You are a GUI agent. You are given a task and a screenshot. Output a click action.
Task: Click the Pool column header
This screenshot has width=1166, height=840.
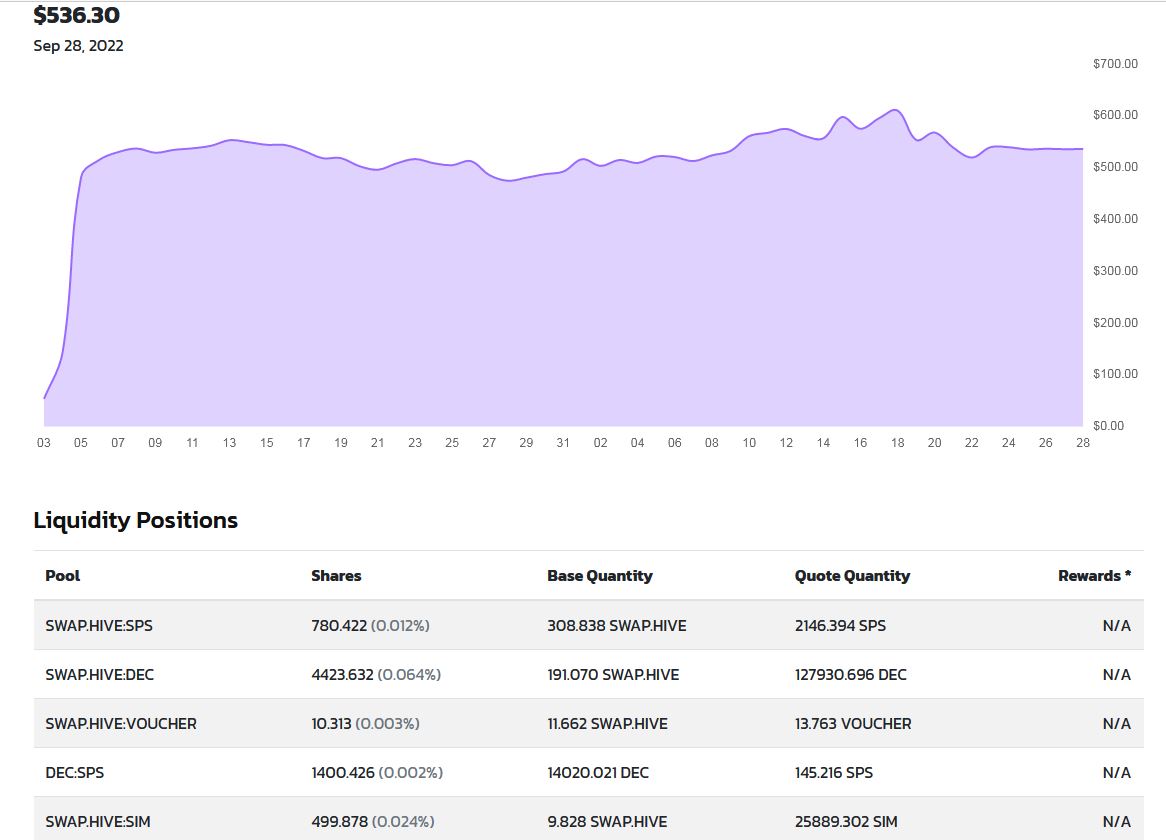point(63,576)
